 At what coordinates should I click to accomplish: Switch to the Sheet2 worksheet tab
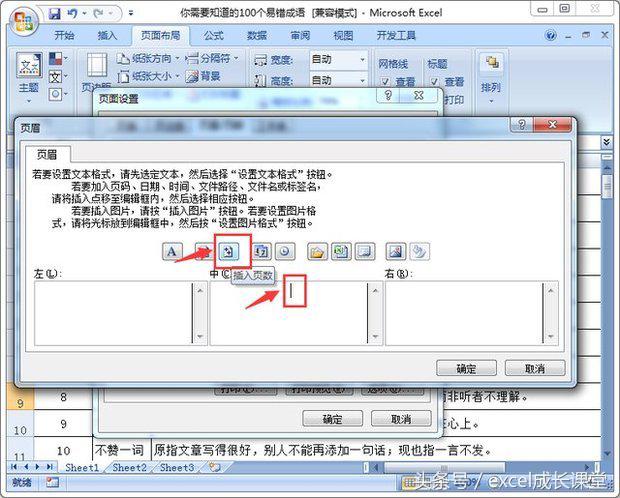pyautogui.click(x=130, y=468)
